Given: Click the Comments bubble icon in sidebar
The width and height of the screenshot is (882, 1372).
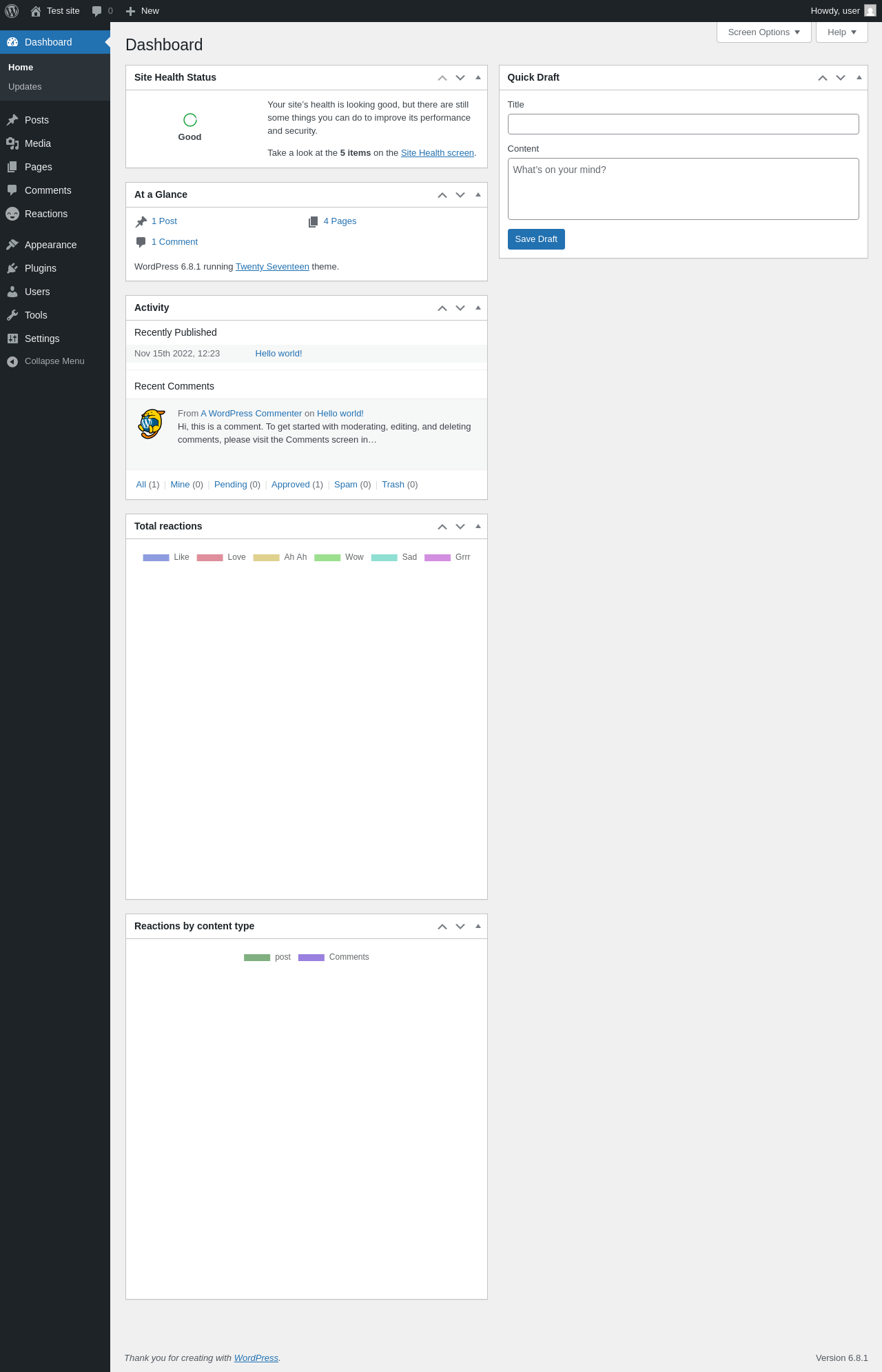Looking at the screenshot, I should 12,190.
